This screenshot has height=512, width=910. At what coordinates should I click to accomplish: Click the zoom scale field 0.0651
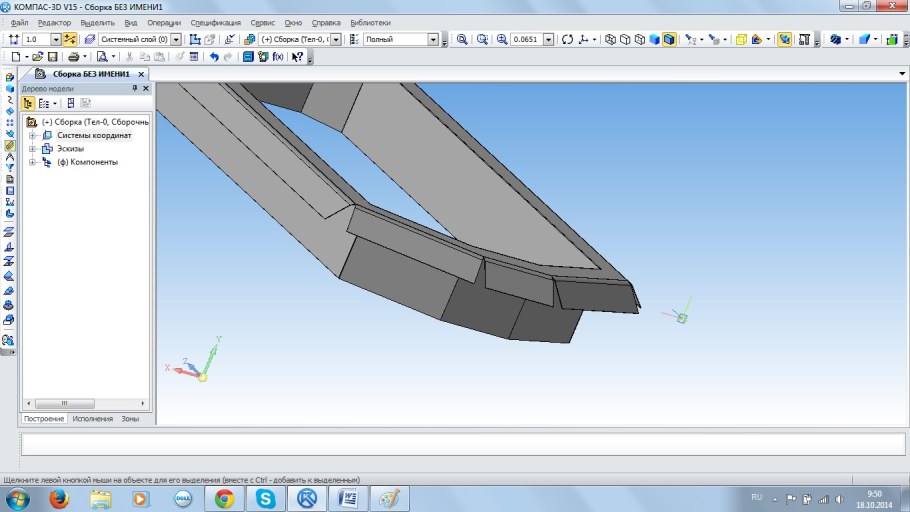tap(524, 40)
